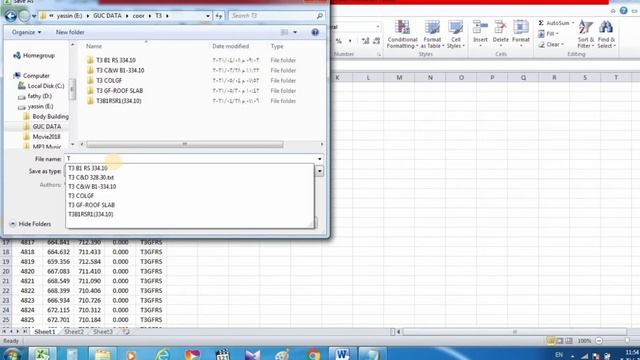The height and width of the screenshot is (360, 640).
Task: Click the dialog horizontal scrollbar thumb
Action: [184, 144]
